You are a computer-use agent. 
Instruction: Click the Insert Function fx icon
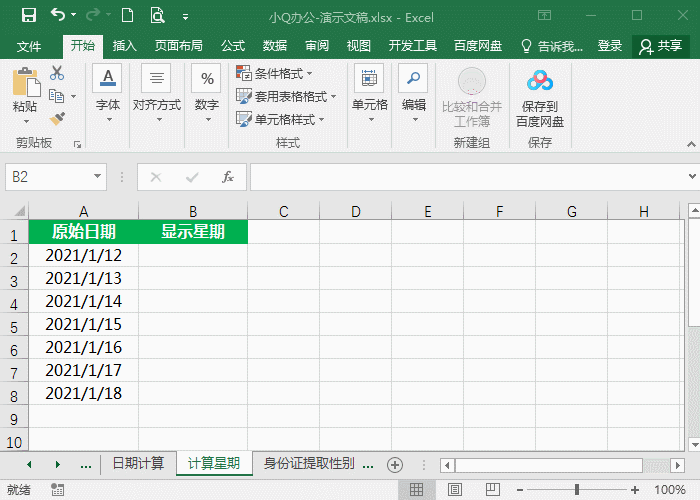click(228, 177)
